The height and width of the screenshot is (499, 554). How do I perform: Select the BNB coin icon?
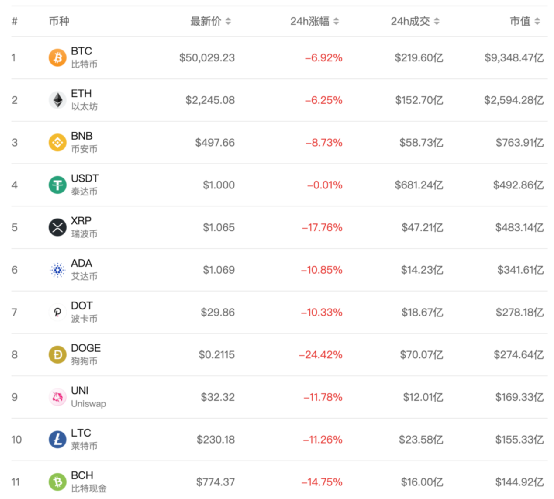click(x=58, y=142)
